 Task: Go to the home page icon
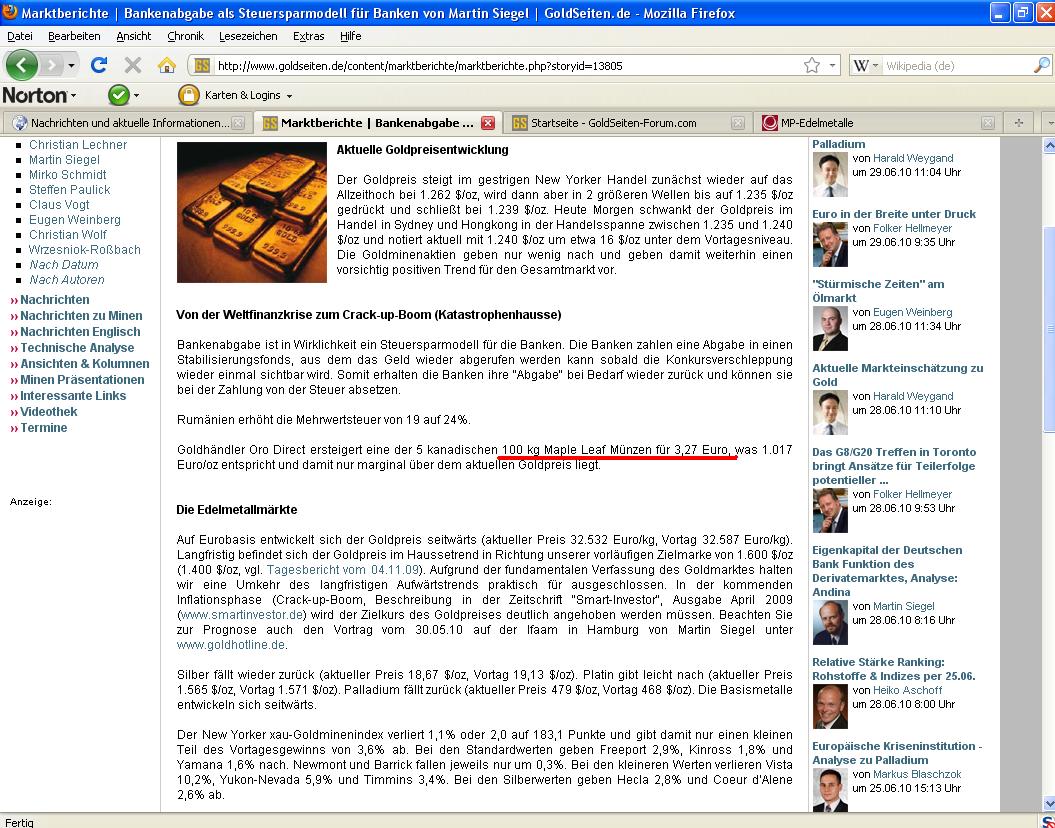[x=166, y=65]
